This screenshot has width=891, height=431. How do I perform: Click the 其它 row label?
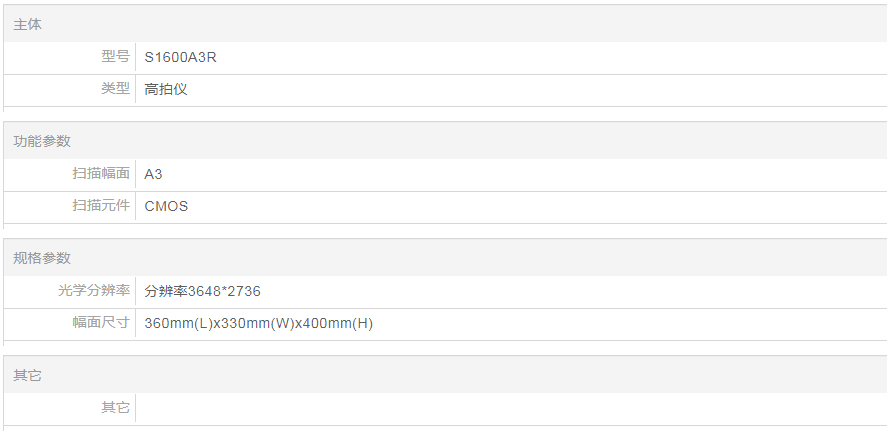[115, 408]
